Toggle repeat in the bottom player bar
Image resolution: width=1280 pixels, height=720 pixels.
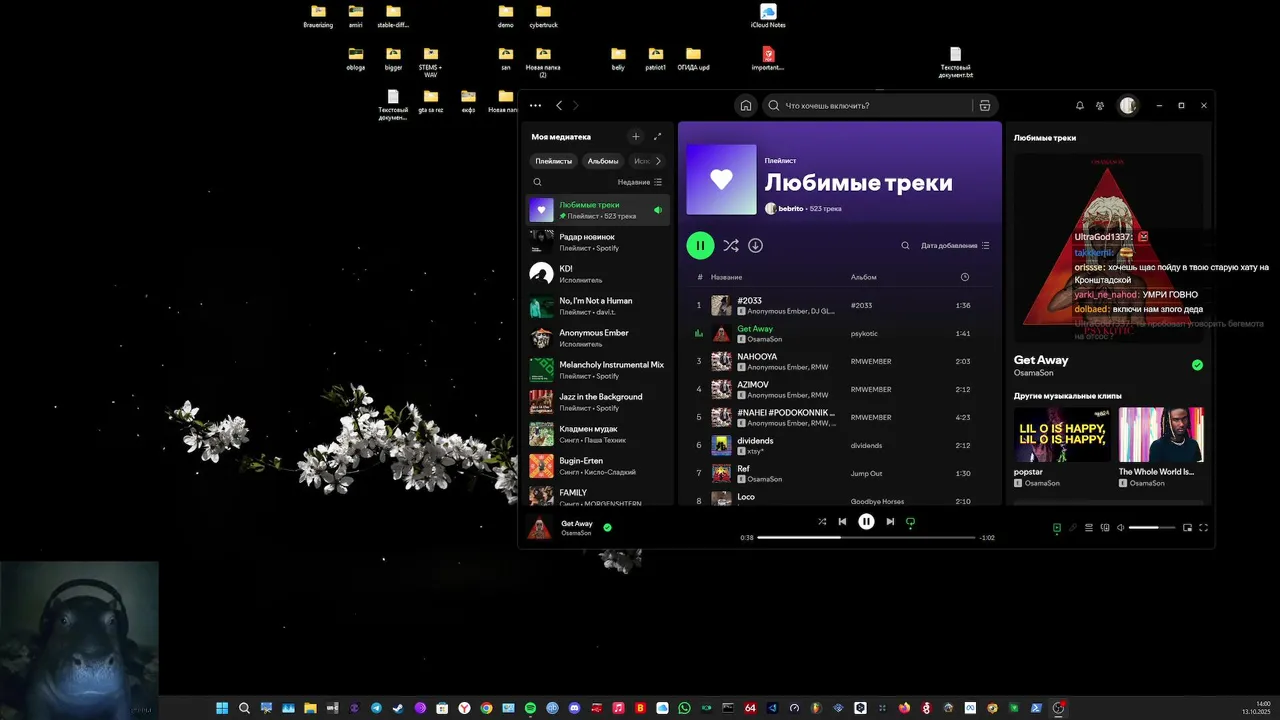(x=910, y=521)
